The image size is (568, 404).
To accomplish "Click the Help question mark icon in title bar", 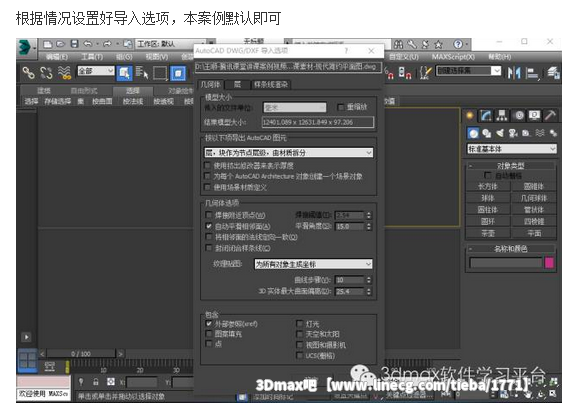I will click(x=458, y=44).
